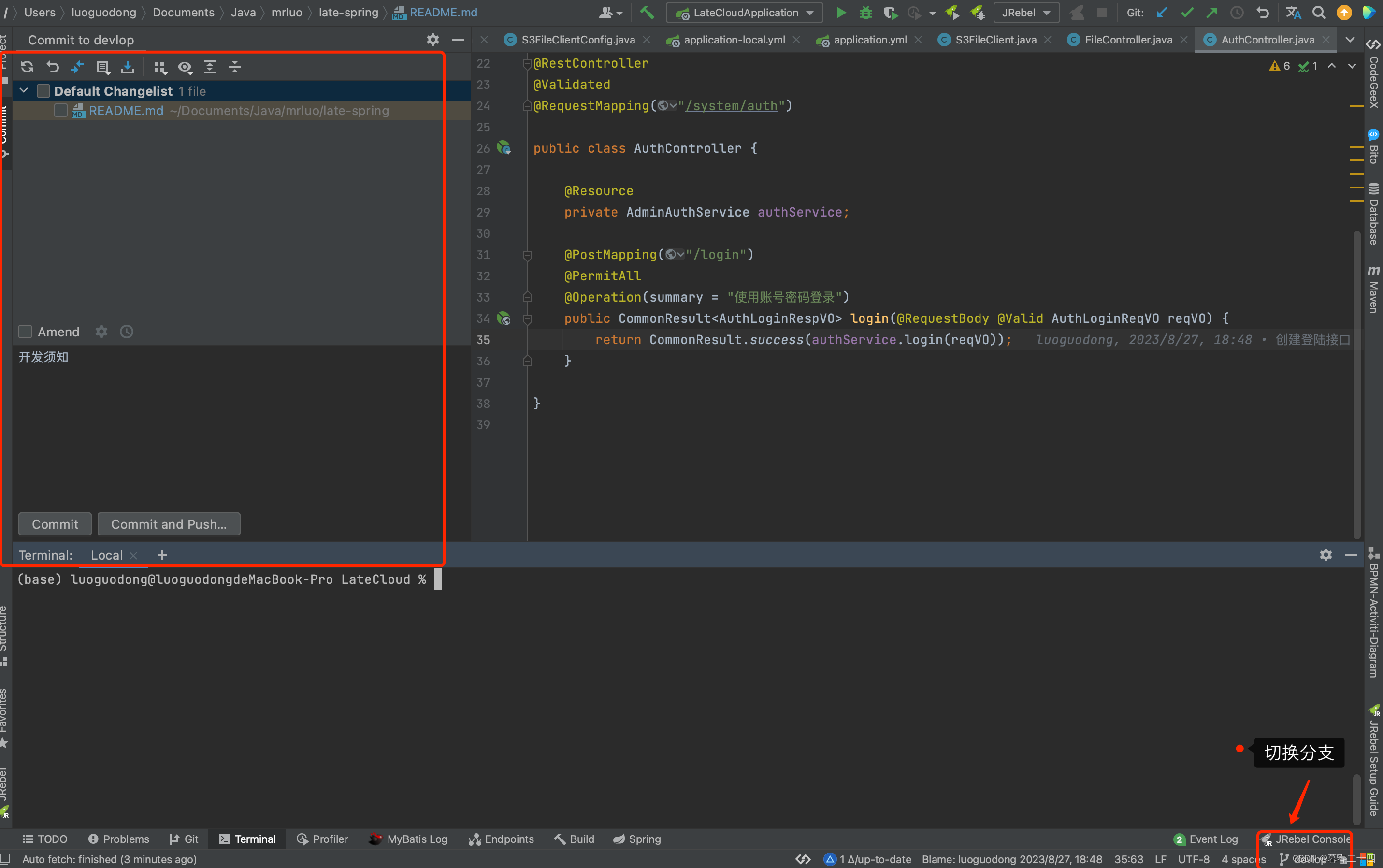Enable the Amend checkbox

[25, 332]
